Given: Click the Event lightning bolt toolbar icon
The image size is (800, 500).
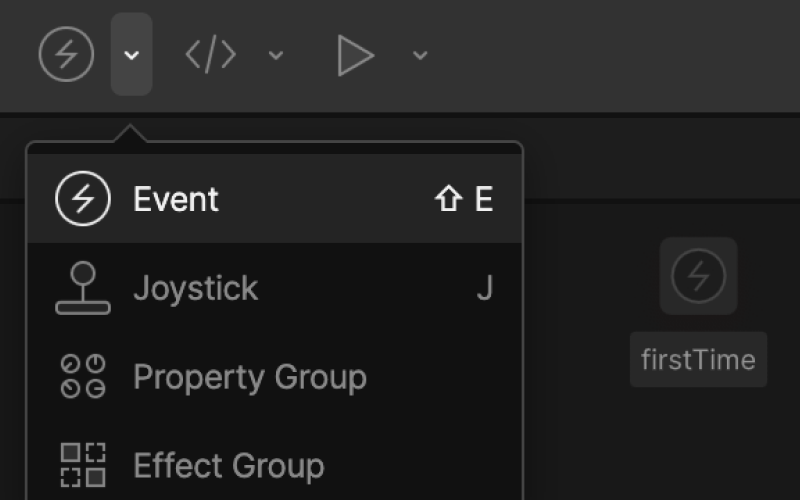Looking at the screenshot, I should click(66, 54).
